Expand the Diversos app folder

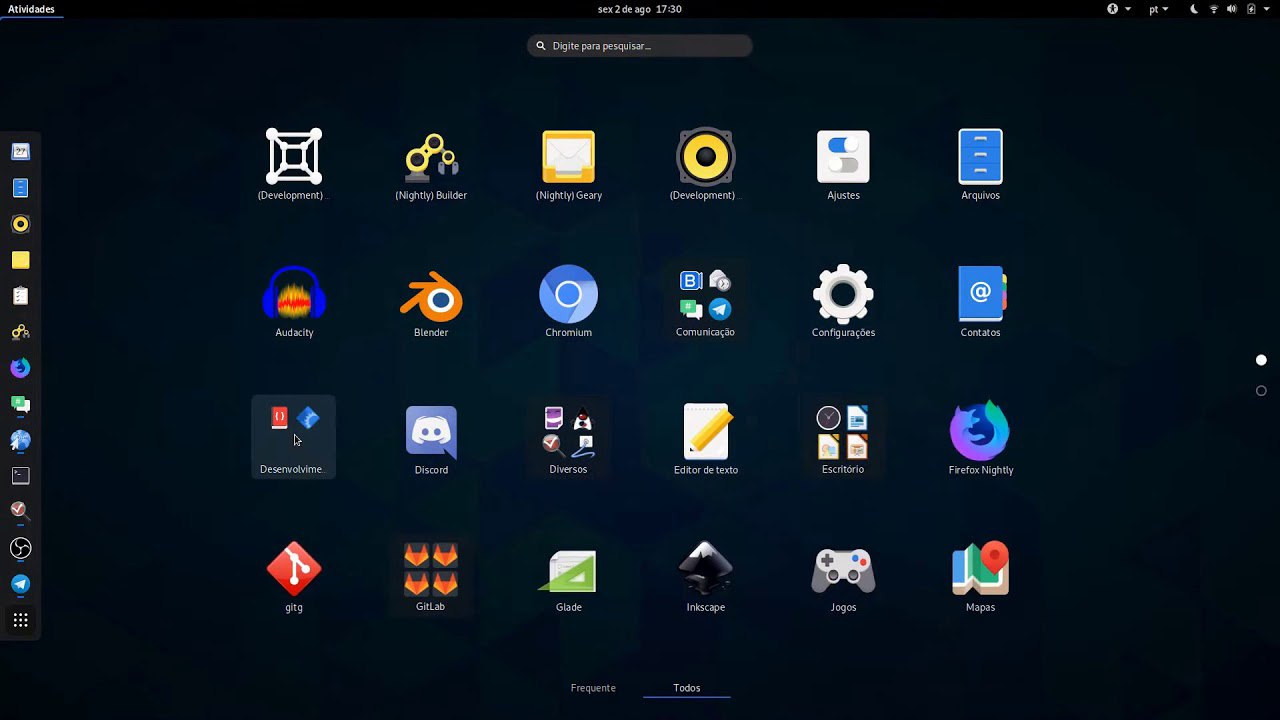tap(568, 438)
